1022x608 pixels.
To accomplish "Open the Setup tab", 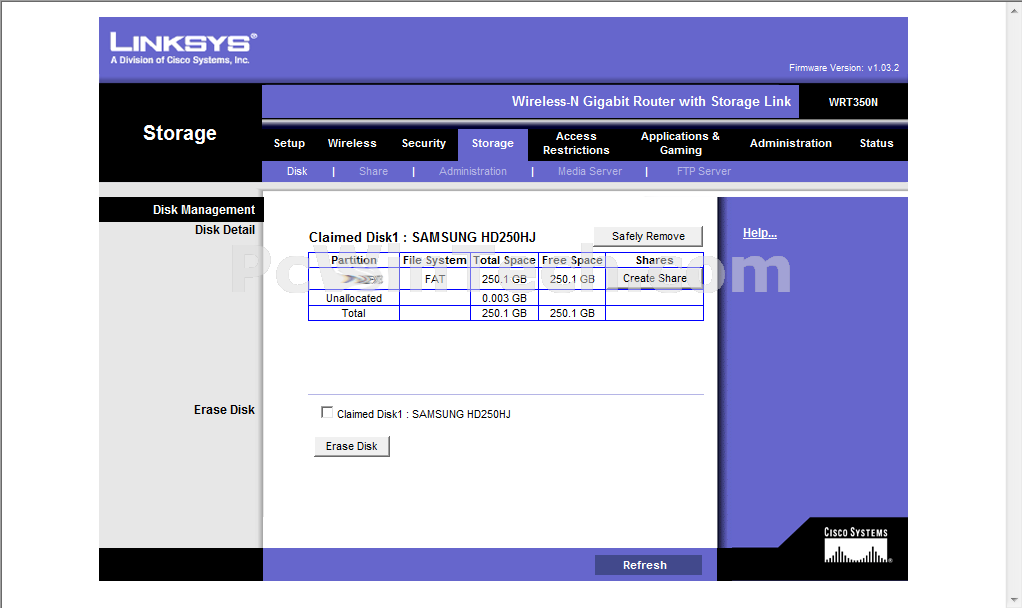I will tap(289, 143).
